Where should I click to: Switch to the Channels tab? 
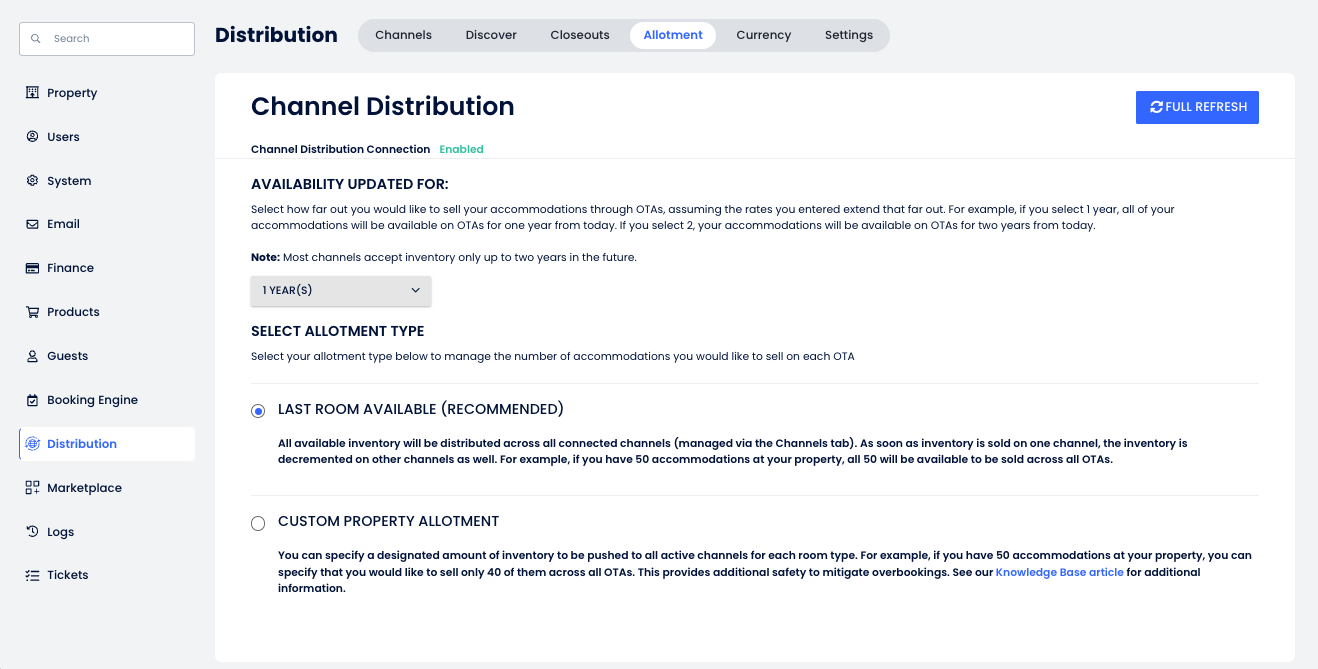click(403, 35)
